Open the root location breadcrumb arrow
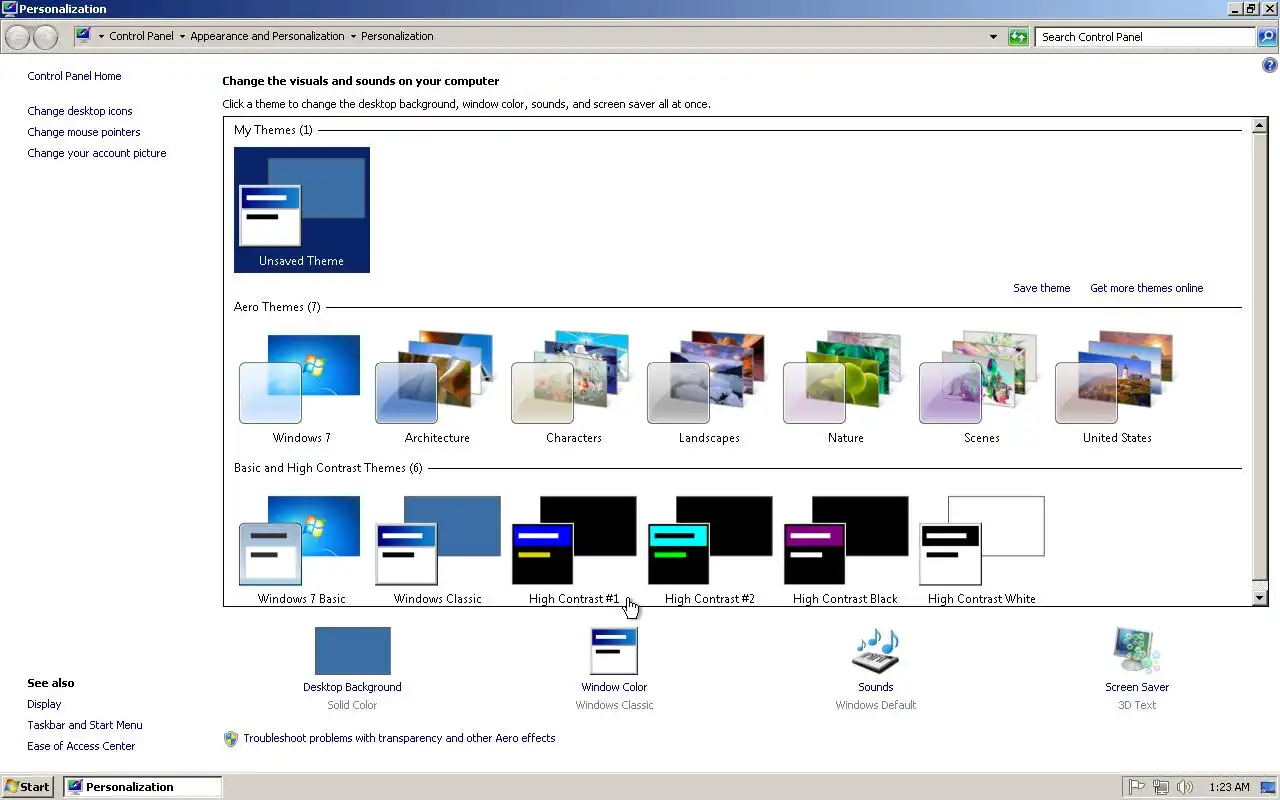The image size is (1280, 800). [101, 37]
